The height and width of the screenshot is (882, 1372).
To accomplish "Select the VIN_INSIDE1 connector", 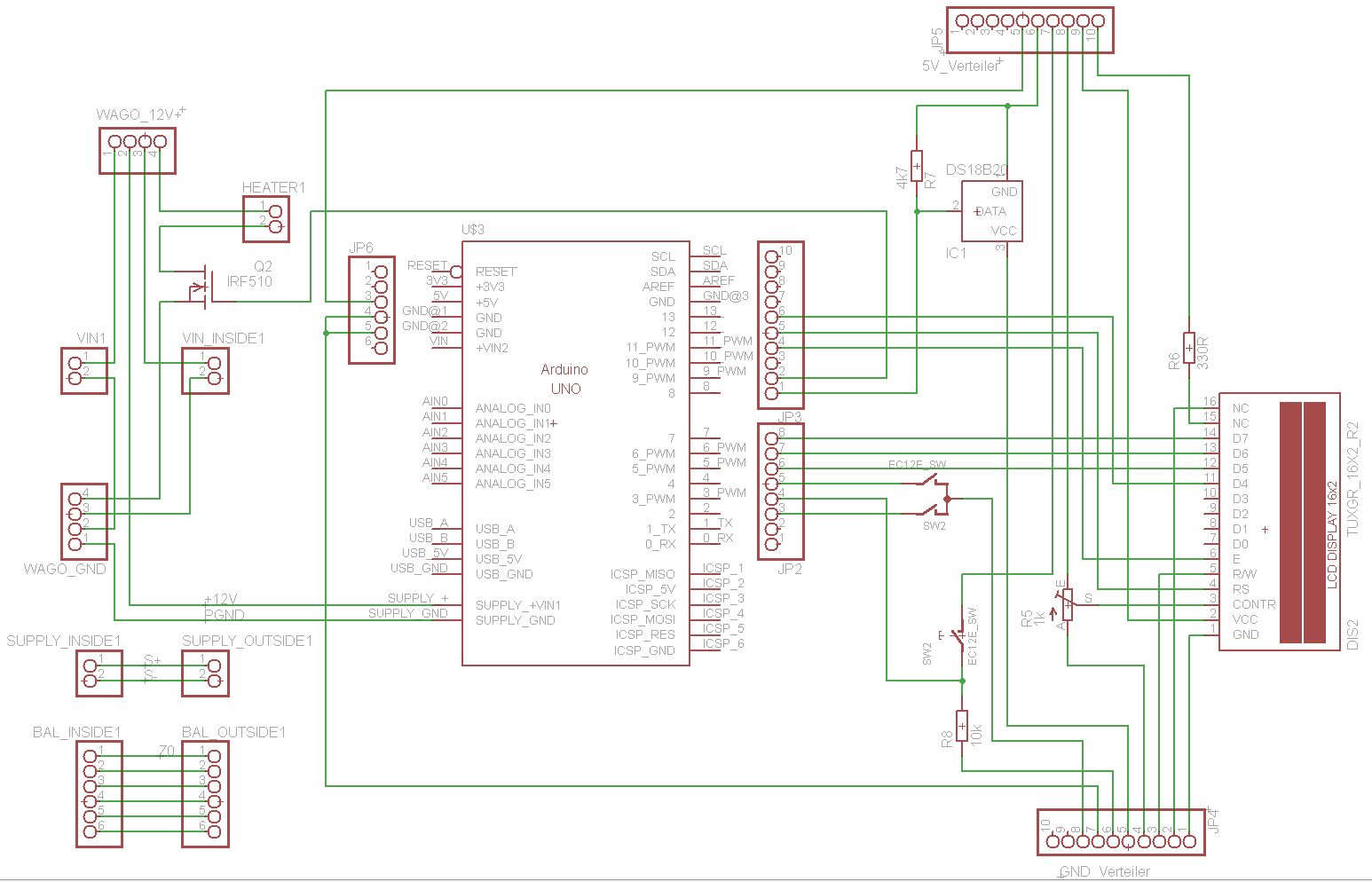I will [206, 371].
